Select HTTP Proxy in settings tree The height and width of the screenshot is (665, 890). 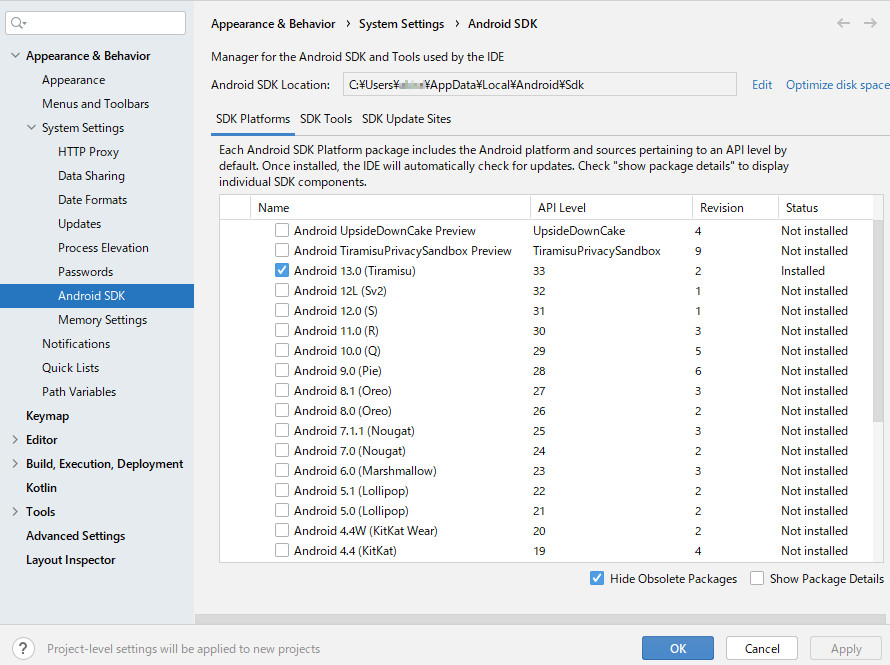point(88,151)
